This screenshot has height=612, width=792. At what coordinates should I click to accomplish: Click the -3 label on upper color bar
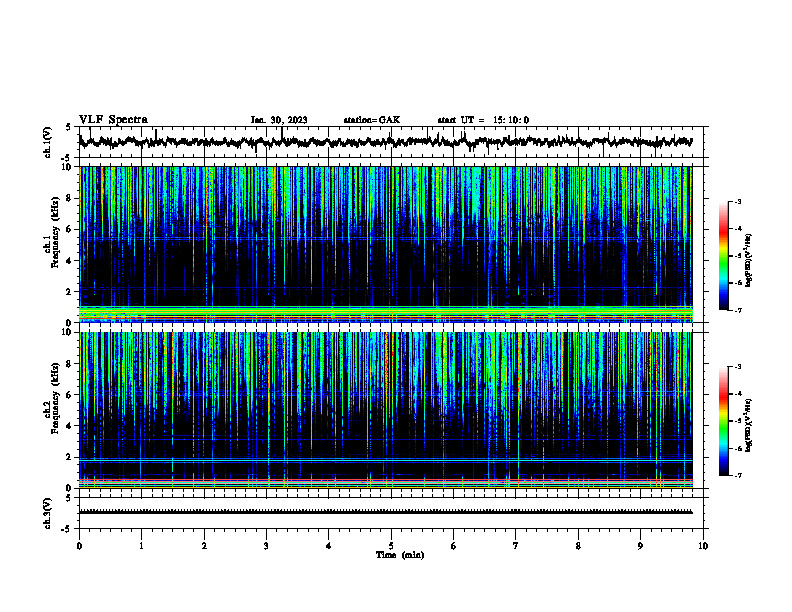(x=737, y=201)
